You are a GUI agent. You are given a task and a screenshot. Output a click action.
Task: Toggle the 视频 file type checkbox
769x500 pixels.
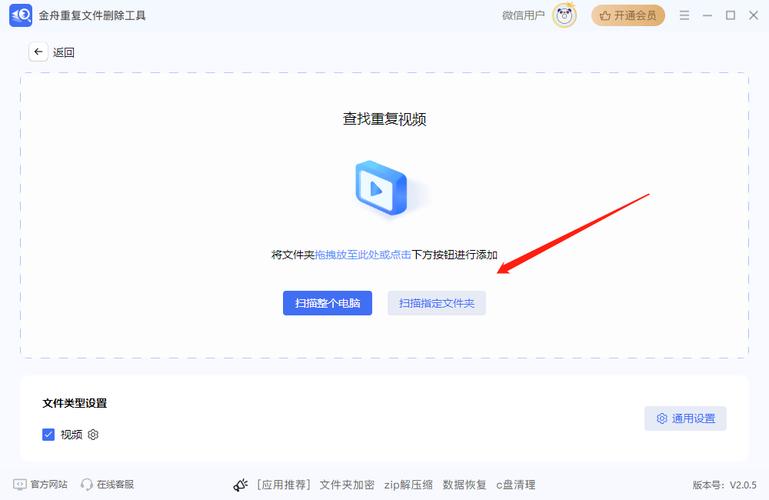[x=48, y=434]
